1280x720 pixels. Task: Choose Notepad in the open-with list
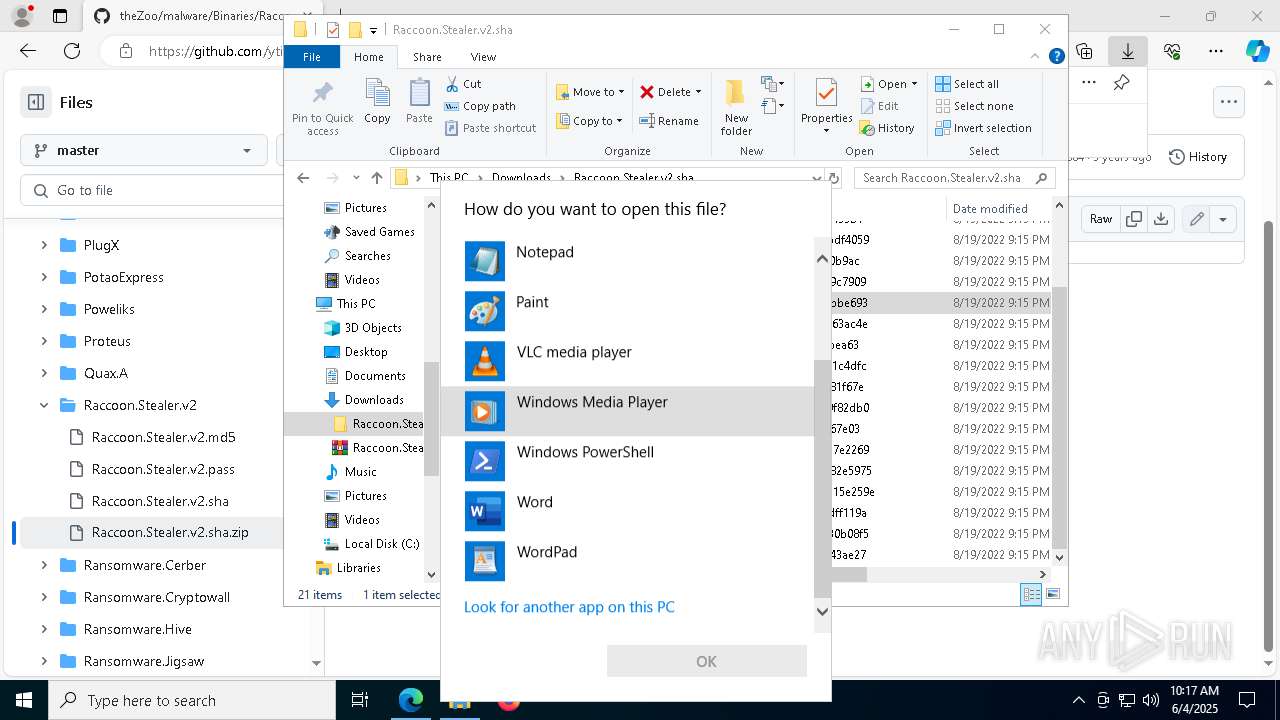pos(627,261)
